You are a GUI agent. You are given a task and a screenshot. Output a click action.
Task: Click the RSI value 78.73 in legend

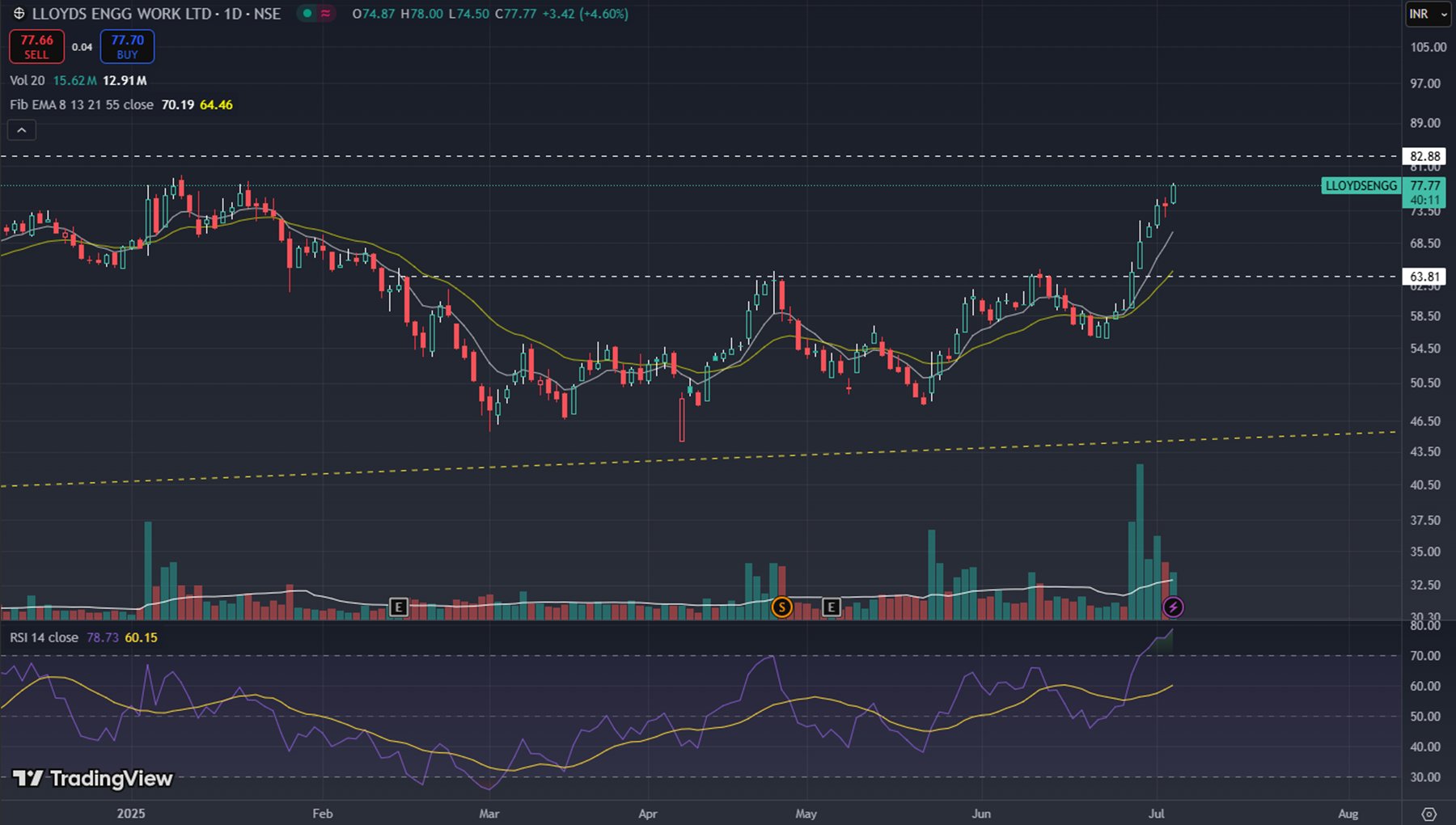[102, 637]
